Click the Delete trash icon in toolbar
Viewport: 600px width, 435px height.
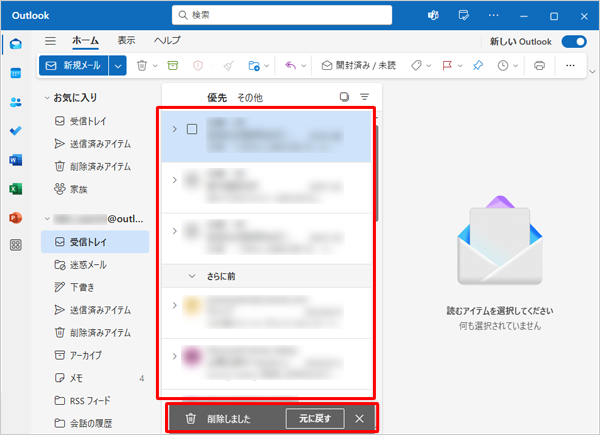point(142,66)
